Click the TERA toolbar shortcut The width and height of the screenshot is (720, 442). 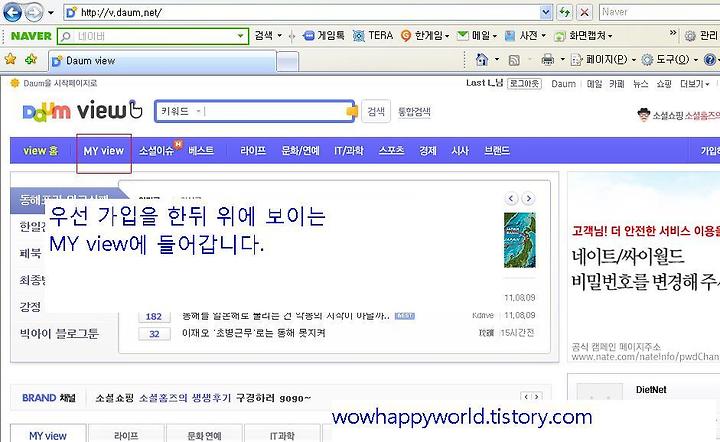(373, 35)
